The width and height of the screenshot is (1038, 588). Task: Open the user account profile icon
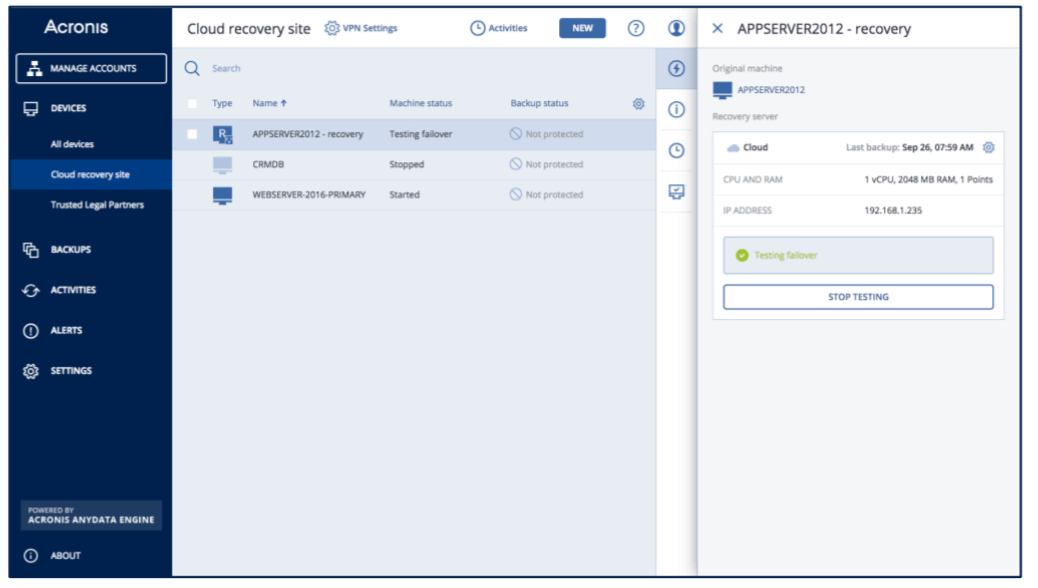click(676, 28)
